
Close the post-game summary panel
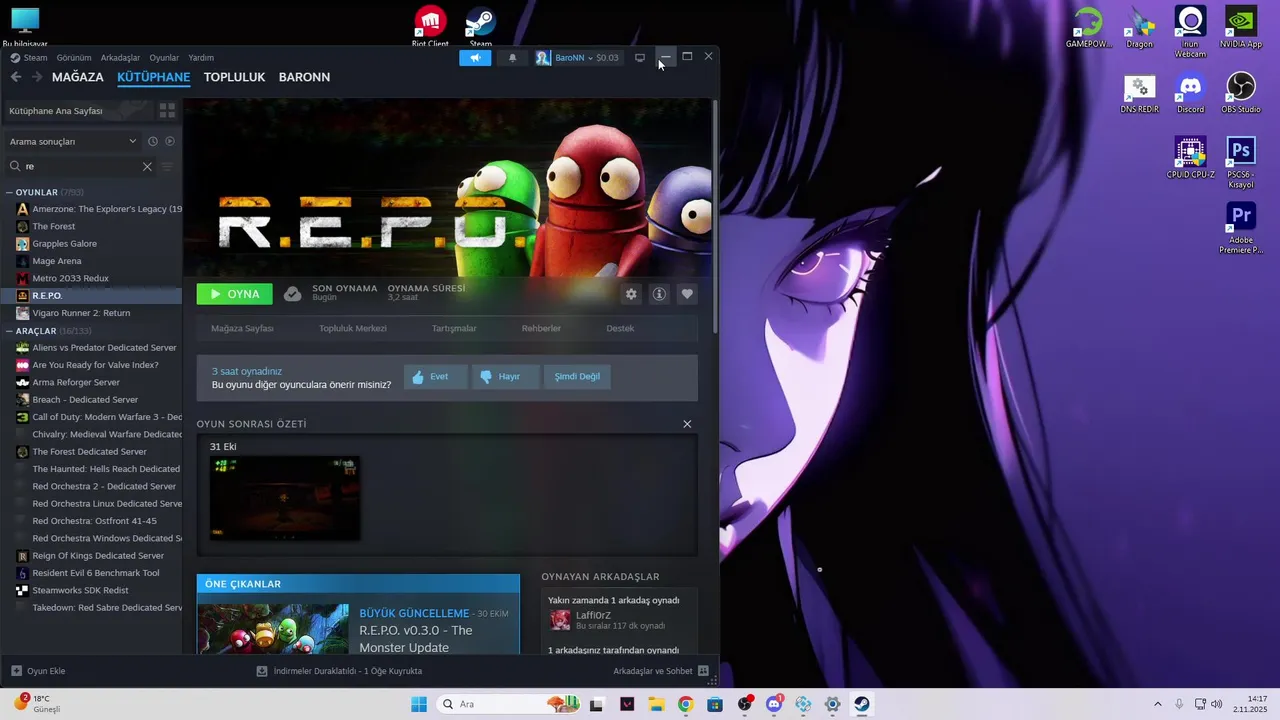pyautogui.click(x=687, y=424)
